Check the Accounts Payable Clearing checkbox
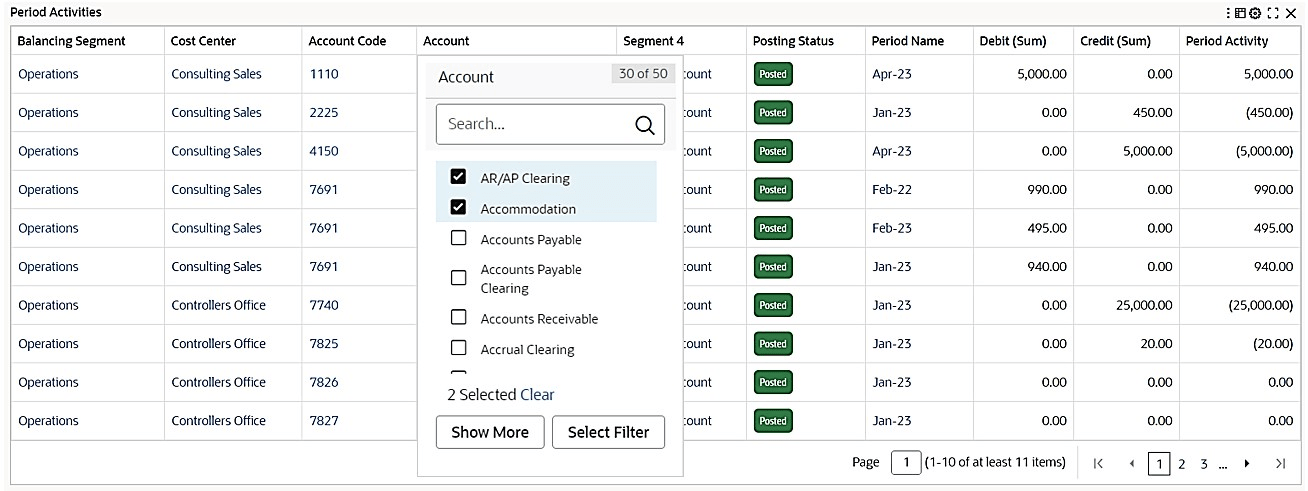The image size is (1308, 491). click(459, 278)
